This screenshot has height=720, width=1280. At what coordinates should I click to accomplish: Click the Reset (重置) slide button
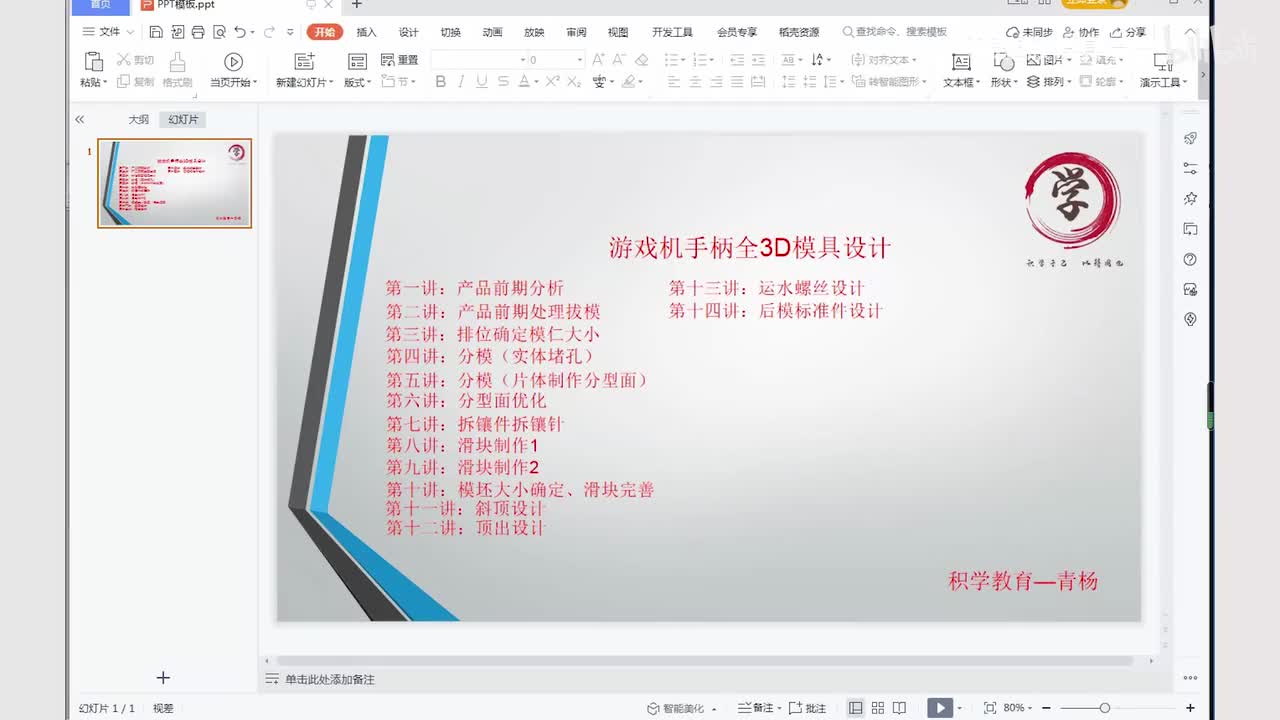click(x=400, y=60)
